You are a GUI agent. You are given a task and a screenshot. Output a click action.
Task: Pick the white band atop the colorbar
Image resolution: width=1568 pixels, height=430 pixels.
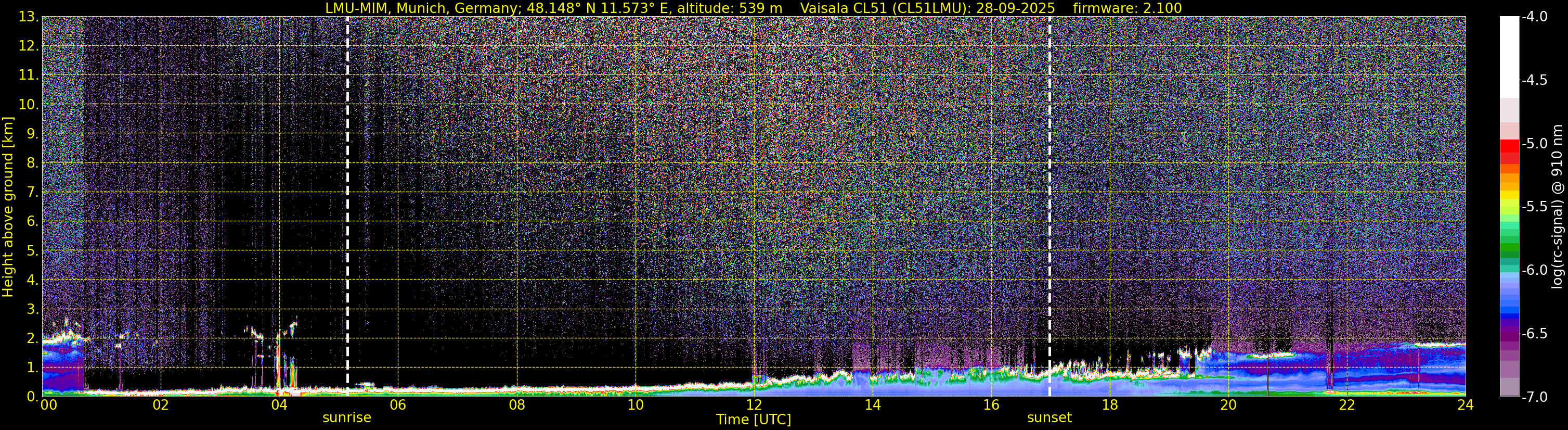1509,57
